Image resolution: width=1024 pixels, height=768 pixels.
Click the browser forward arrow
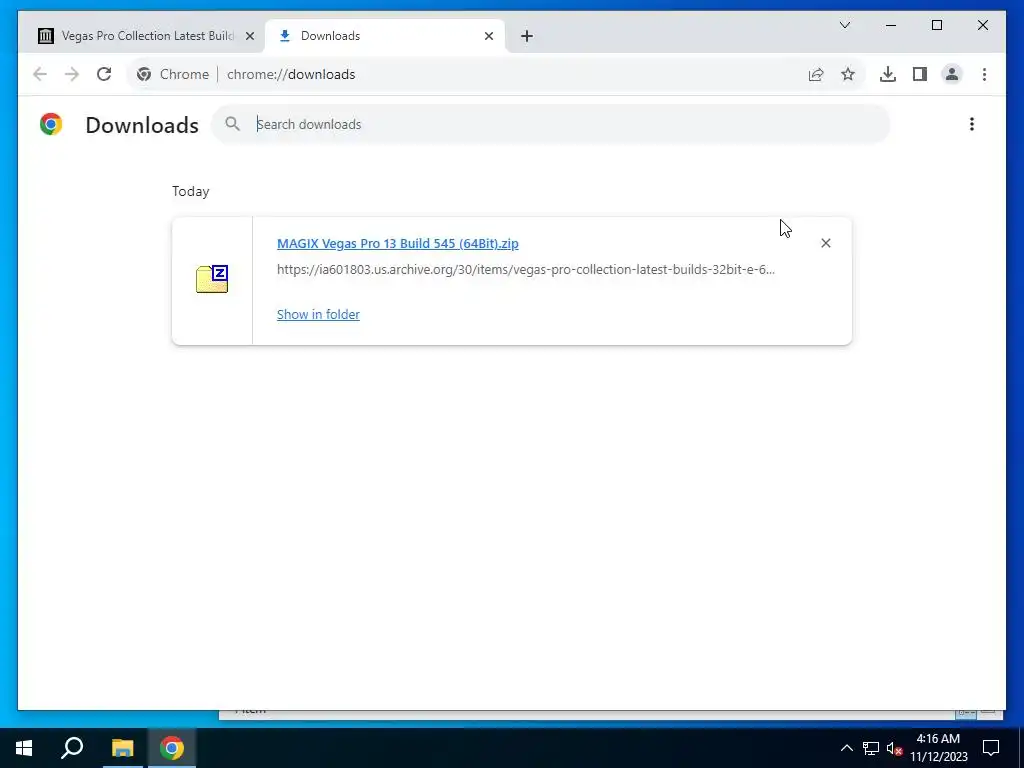(72, 74)
